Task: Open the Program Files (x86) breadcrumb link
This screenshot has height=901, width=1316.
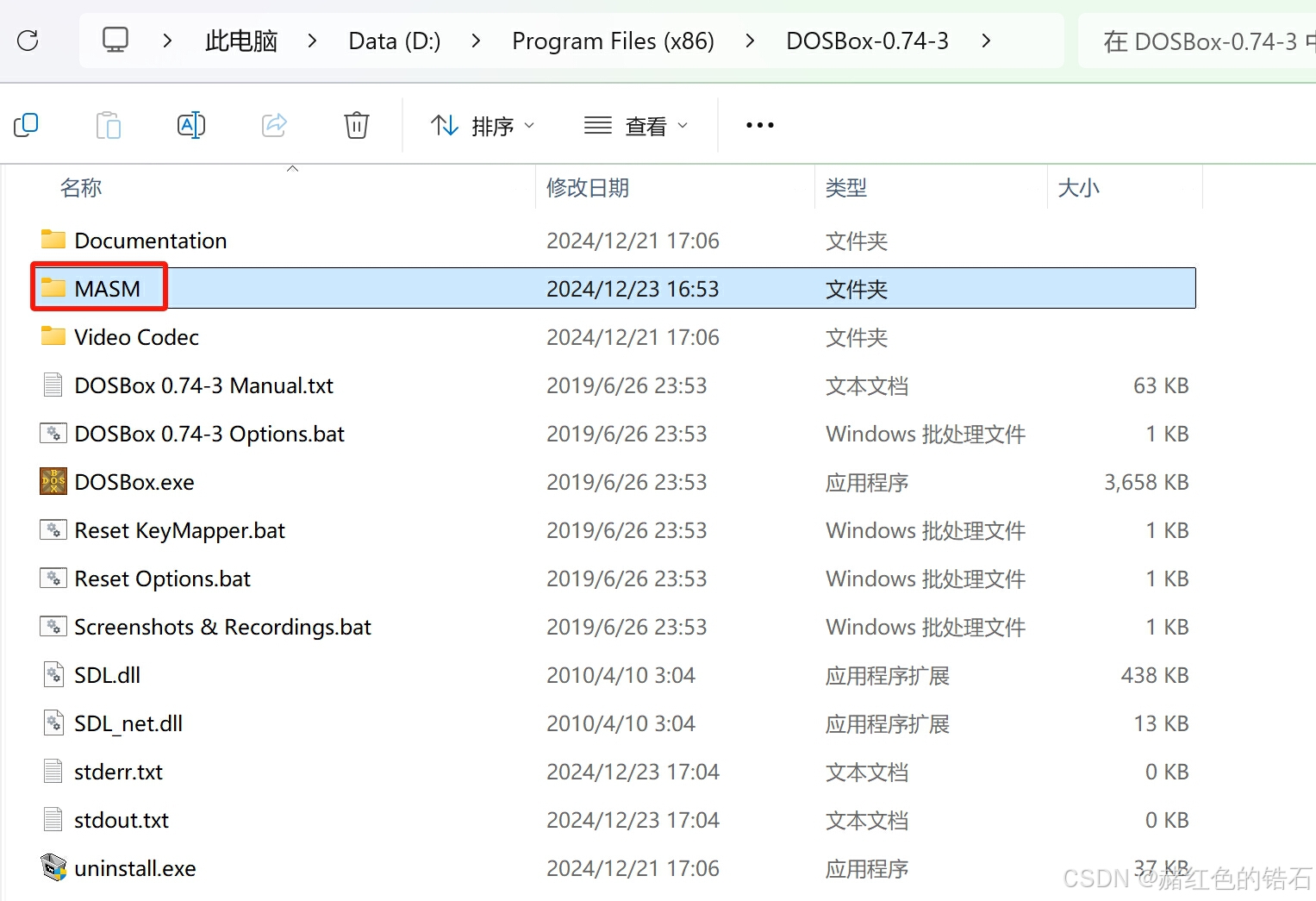Action: 613,40
